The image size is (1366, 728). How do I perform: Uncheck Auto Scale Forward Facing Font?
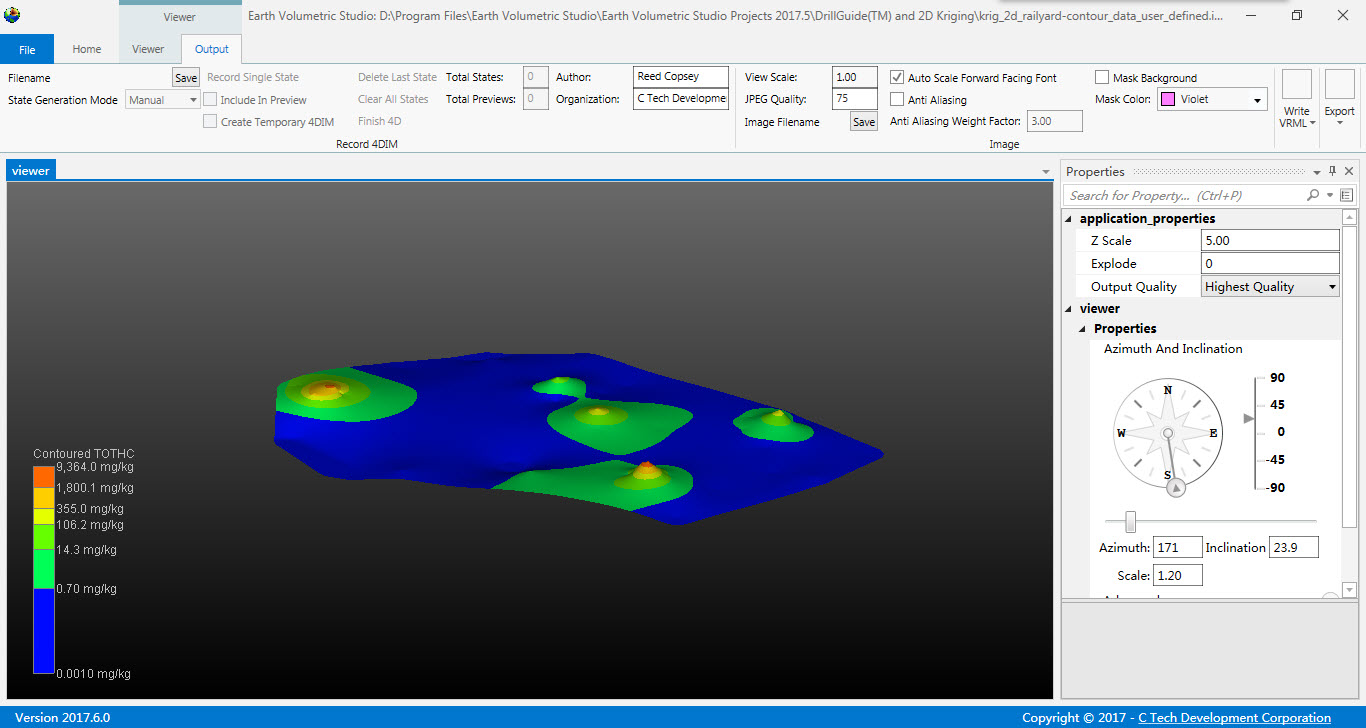pyautogui.click(x=897, y=77)
